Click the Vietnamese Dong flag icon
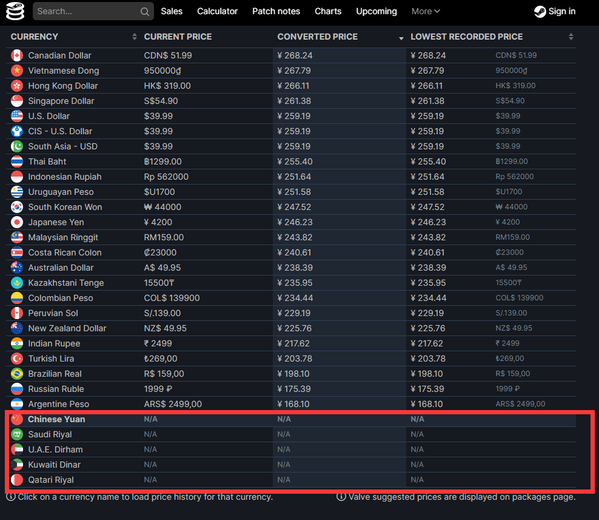This screenshot has width=599, height=520. [x=17, y=71]
